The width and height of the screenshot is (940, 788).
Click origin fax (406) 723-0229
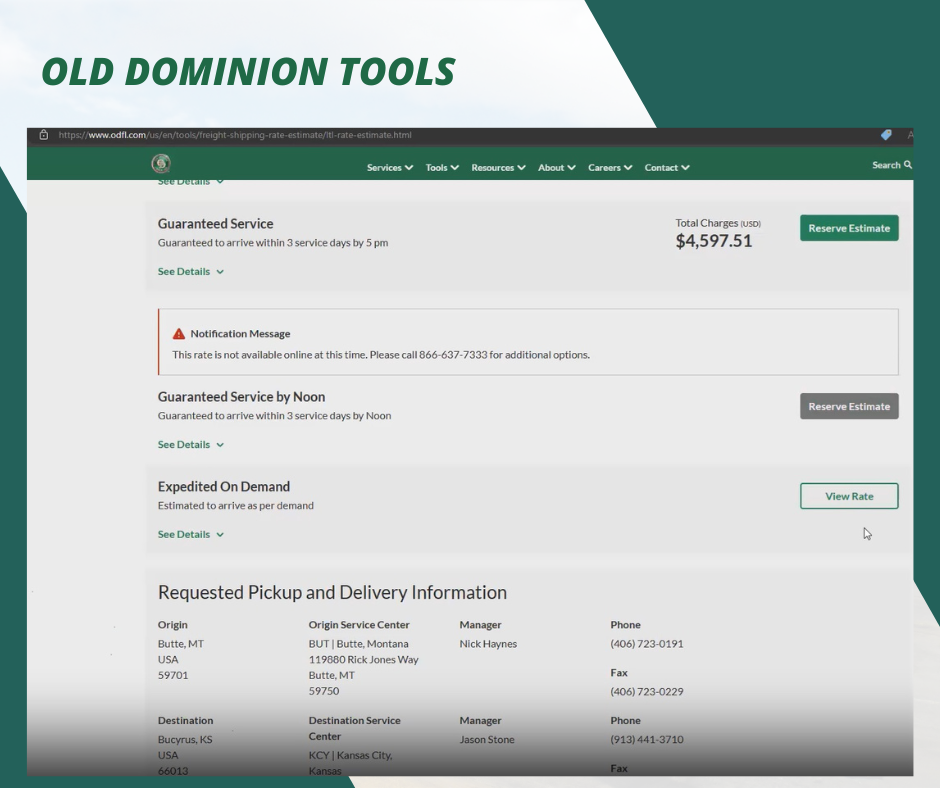(x=647, y=691)
